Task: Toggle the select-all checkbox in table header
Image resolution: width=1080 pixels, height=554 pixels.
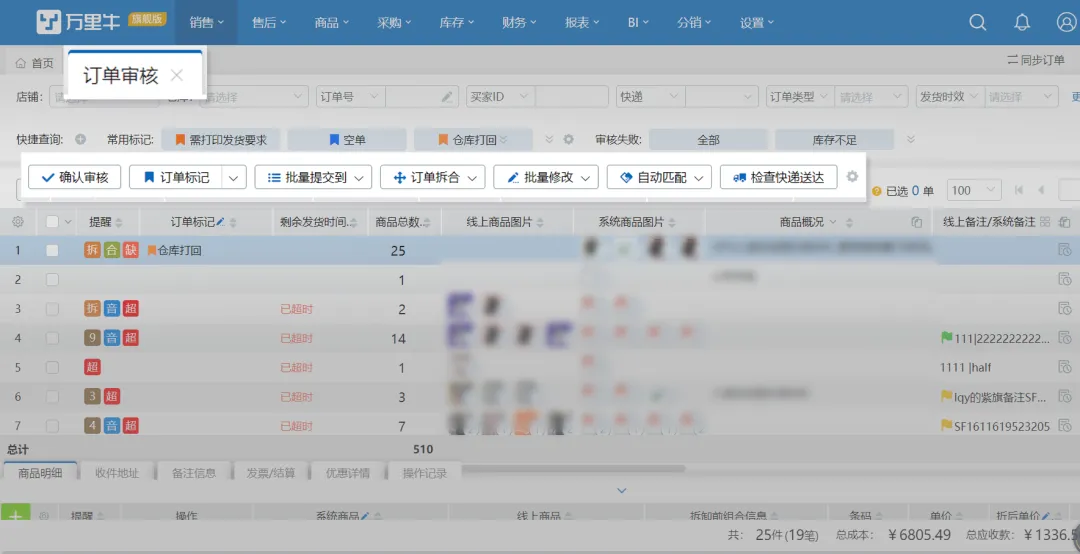Action: [x=52, y=222]
